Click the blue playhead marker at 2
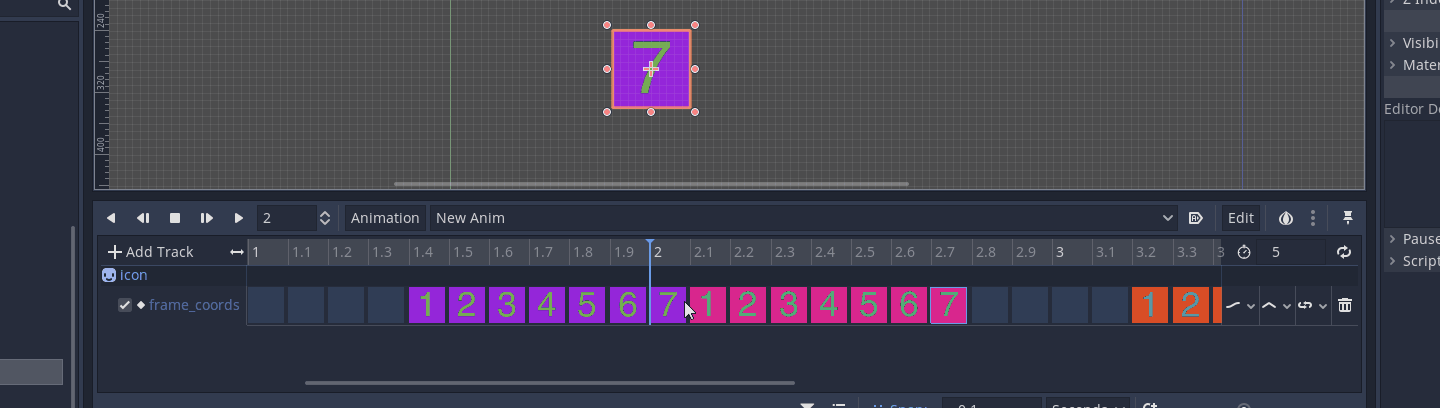 point(650,244)
